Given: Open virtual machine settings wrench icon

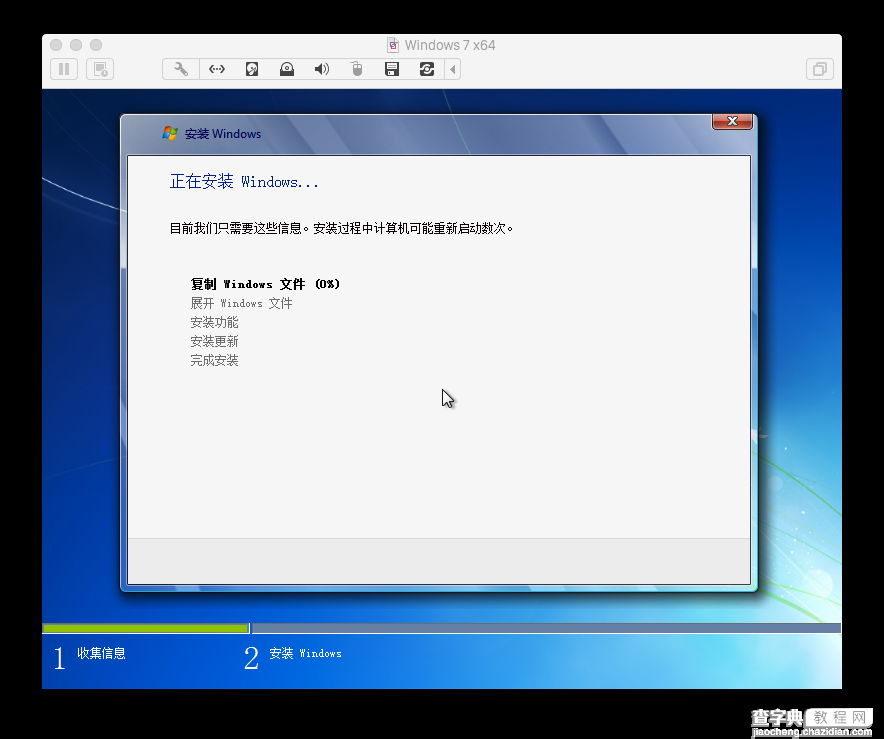Looking at the screenshot, I should tap(181, 69).
